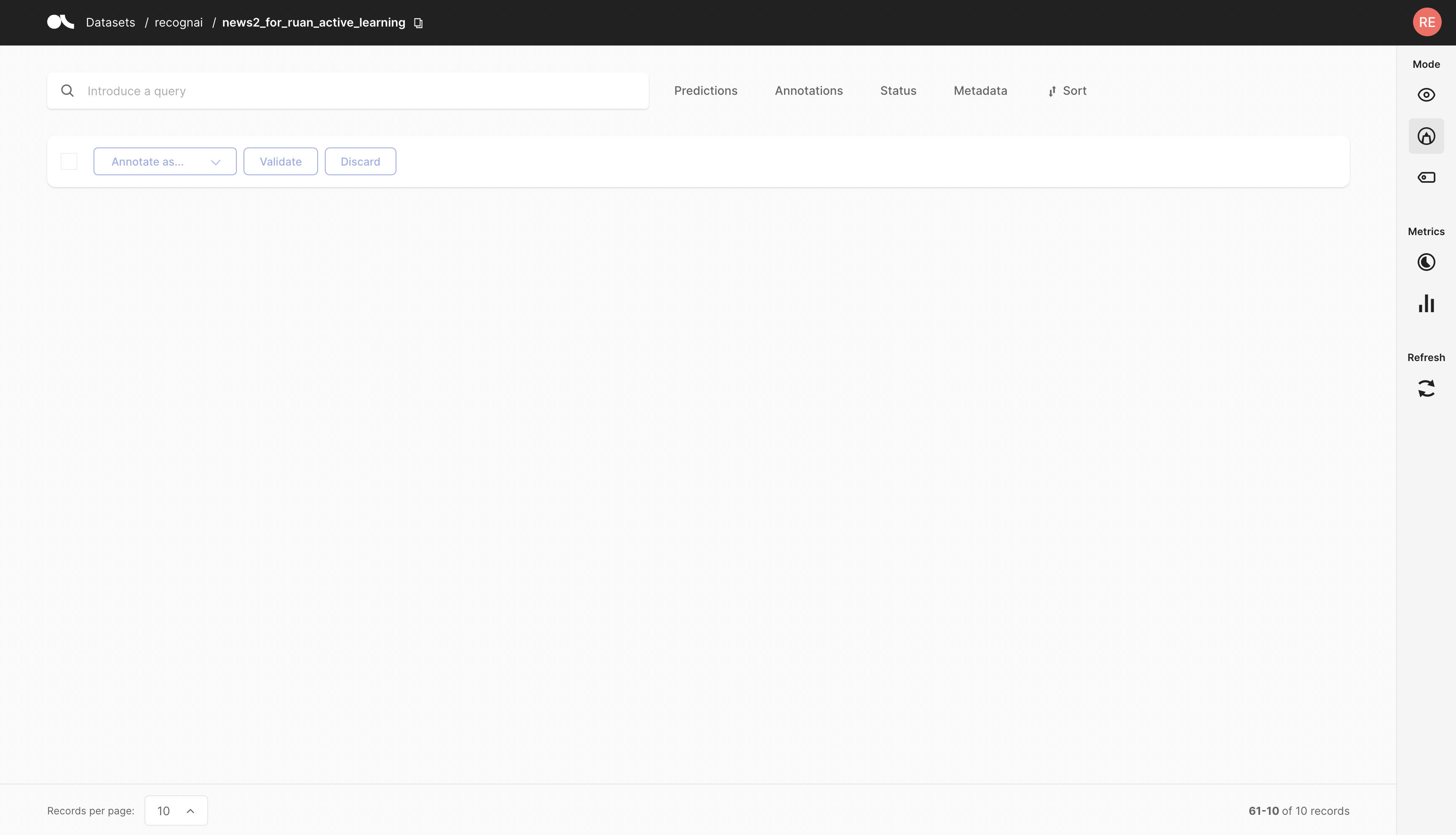Screen dimensions: 1456x835
Task: Open Define rules mode icon
Action: pos(1426,177)
